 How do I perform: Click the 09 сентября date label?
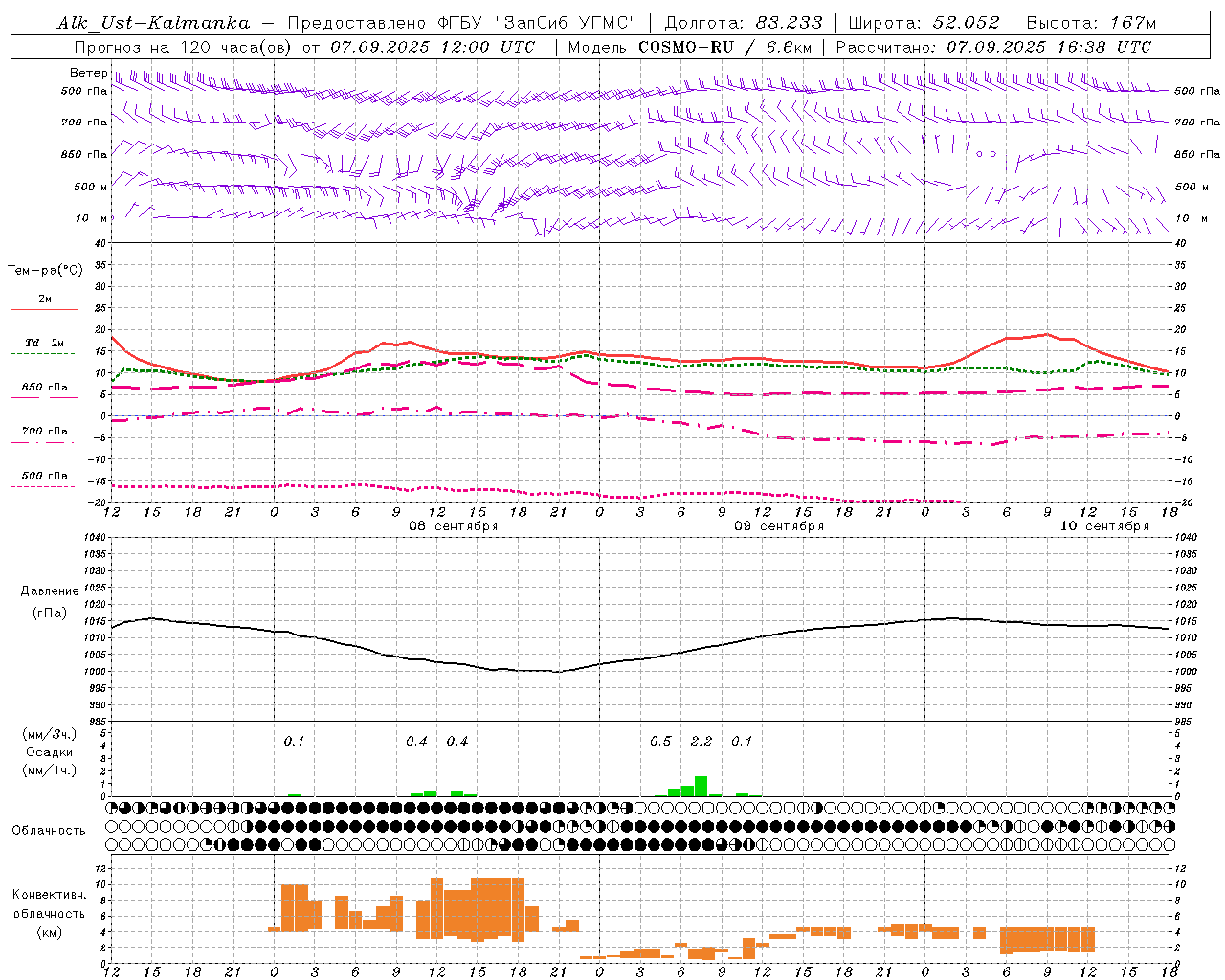coord(779,526)
